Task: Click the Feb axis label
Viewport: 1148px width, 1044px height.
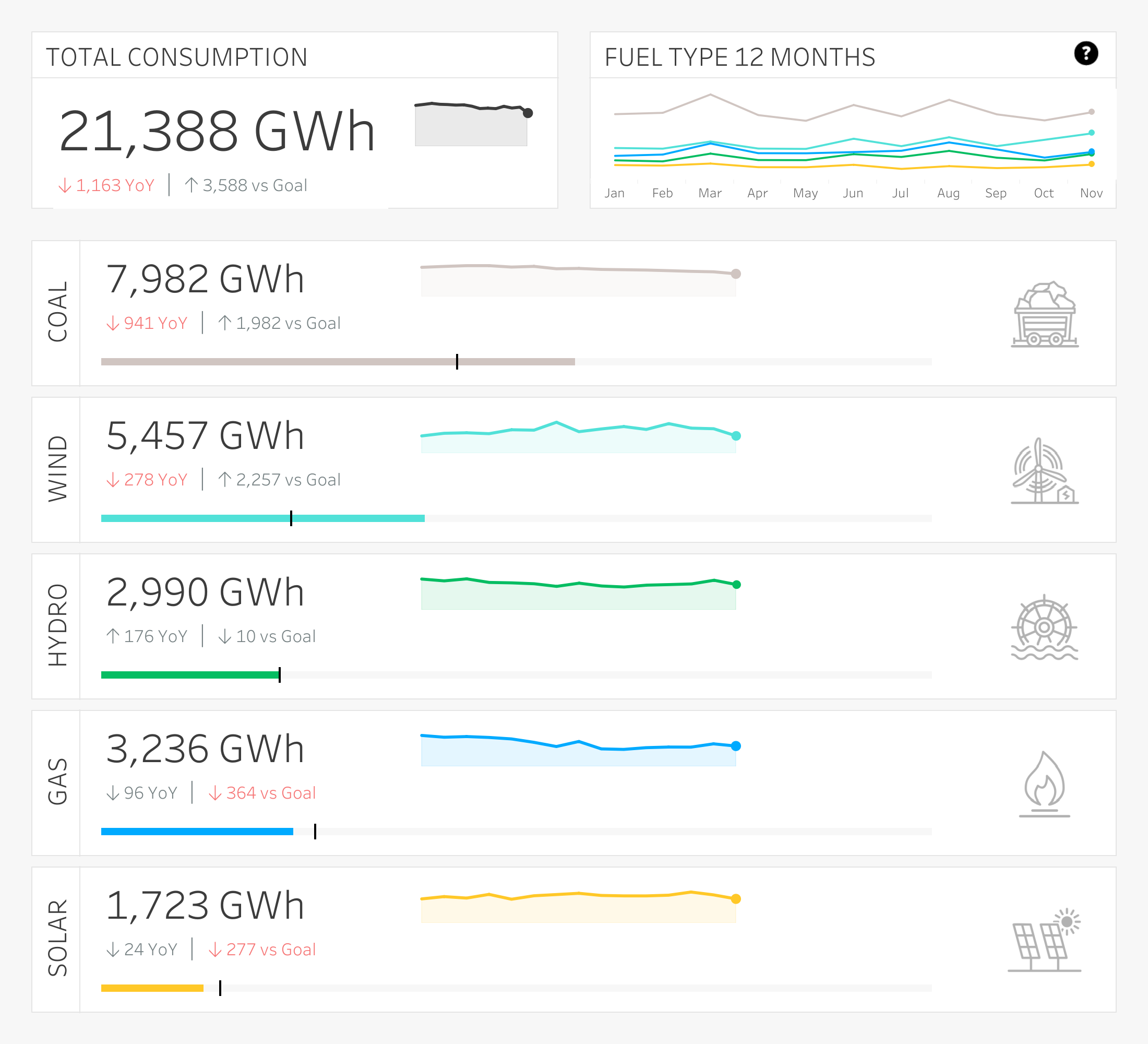Action: [662, 193]
